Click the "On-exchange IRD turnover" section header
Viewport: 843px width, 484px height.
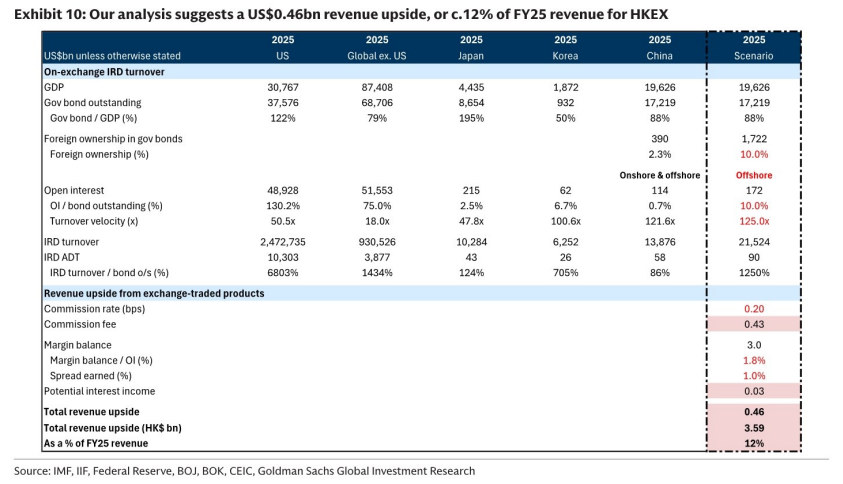(104, 72)
